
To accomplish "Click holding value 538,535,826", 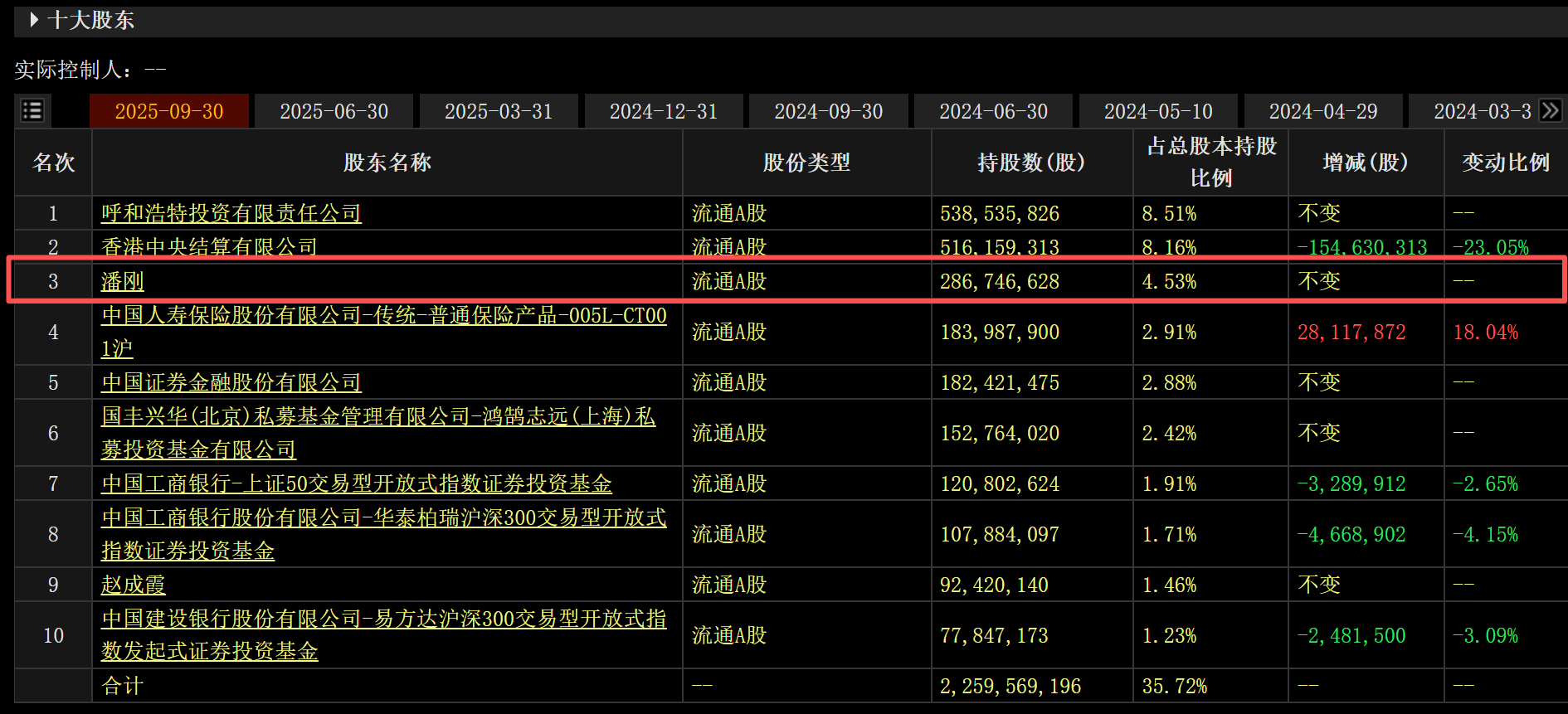I will [x=1000, y=213].
